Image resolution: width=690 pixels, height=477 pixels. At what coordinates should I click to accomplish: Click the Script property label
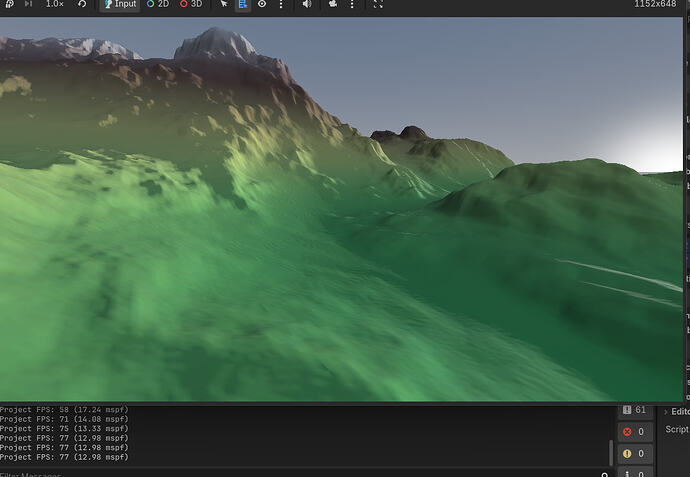(x=677, y=429)
